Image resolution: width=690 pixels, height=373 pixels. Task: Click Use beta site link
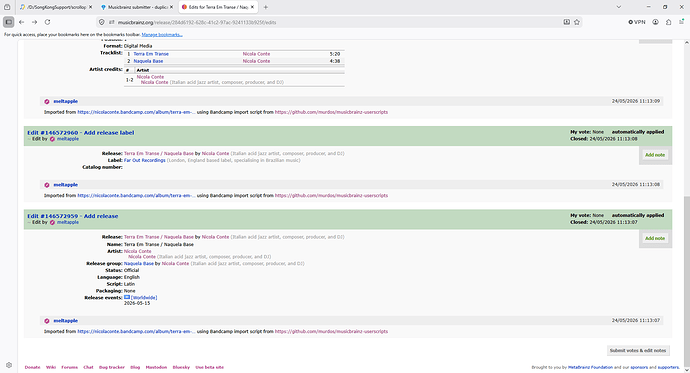[209, 367]
